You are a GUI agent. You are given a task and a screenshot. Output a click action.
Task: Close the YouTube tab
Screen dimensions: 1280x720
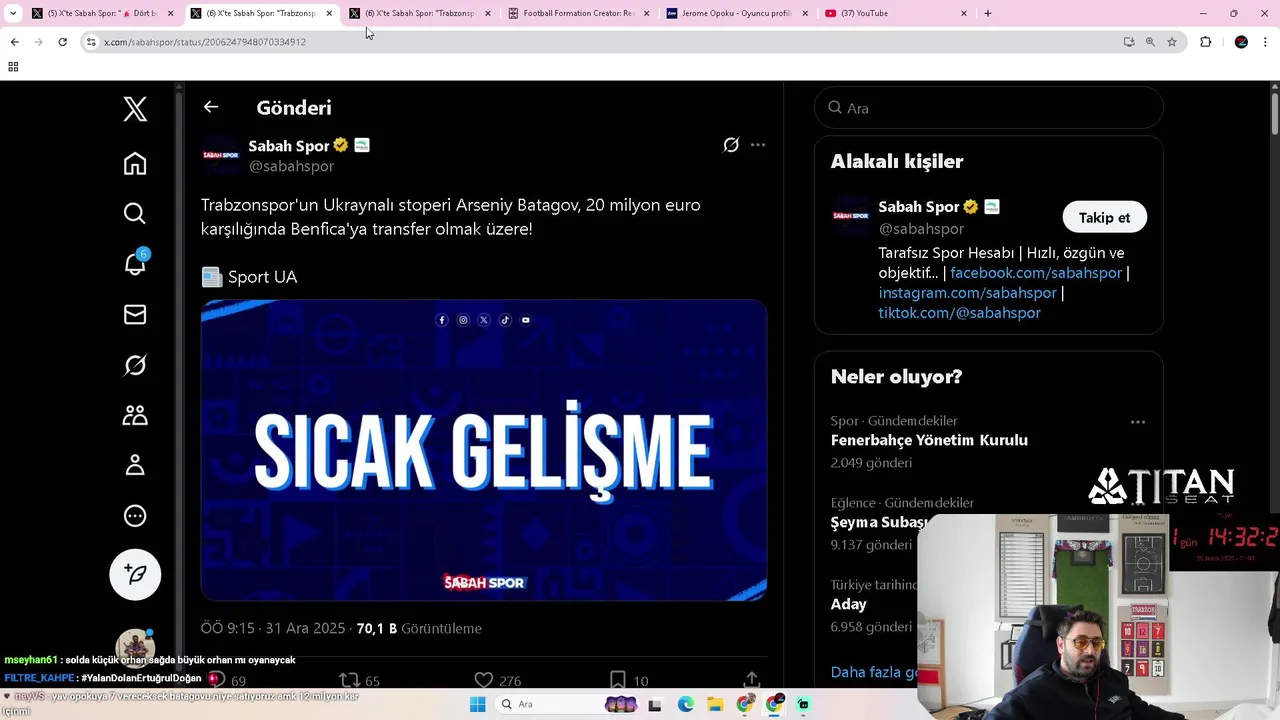964,13
